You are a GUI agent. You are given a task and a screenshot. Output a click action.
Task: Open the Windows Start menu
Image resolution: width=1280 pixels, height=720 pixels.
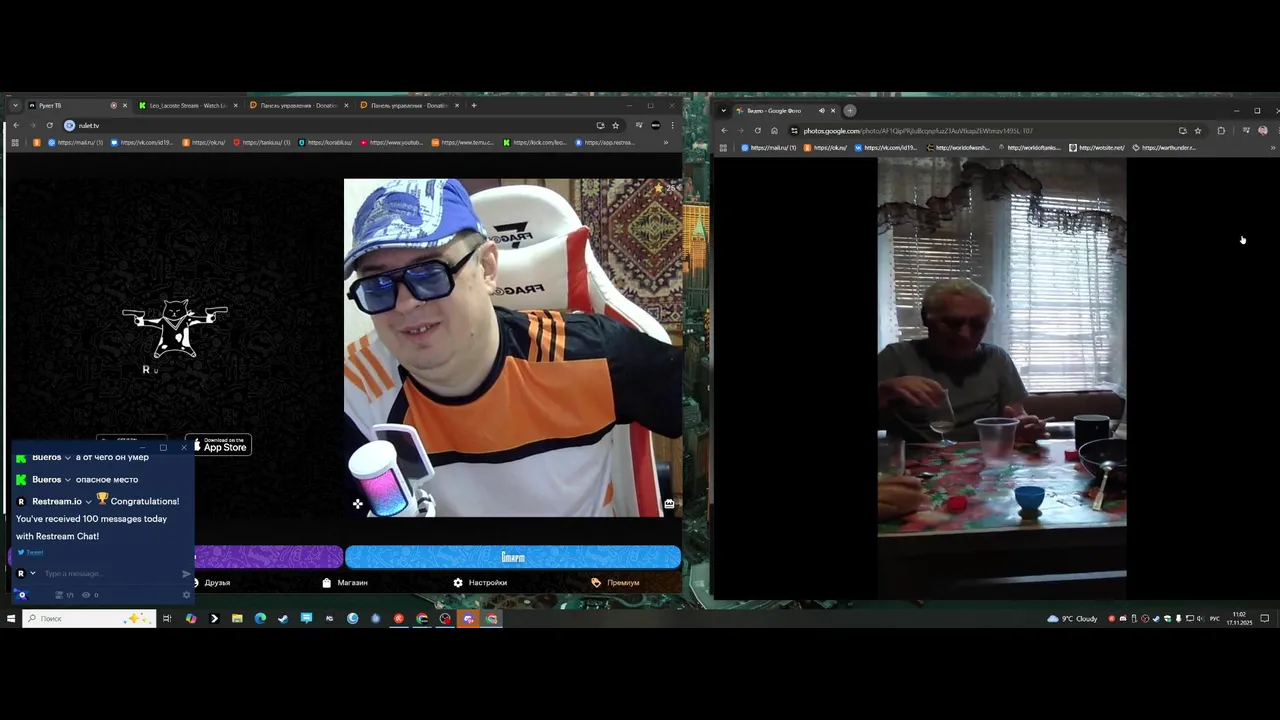(x=11, y=618)
